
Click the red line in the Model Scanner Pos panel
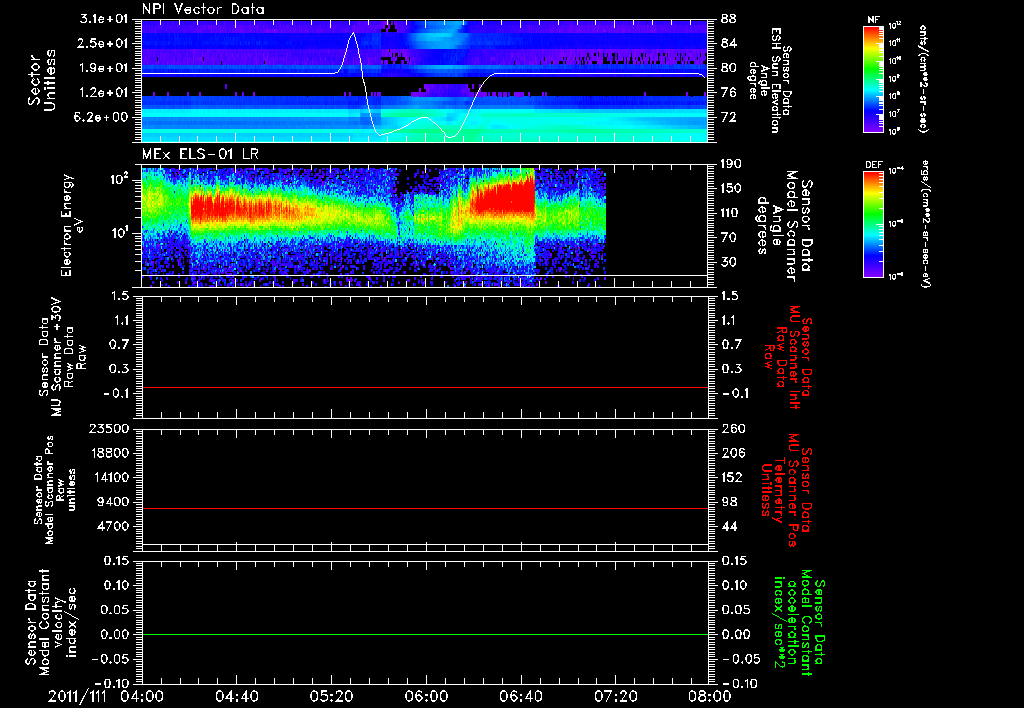[425, 508]
